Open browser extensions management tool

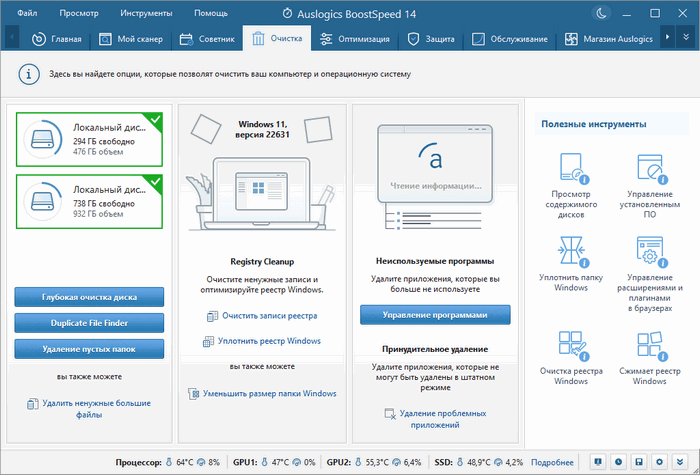(x=650, y=274)
